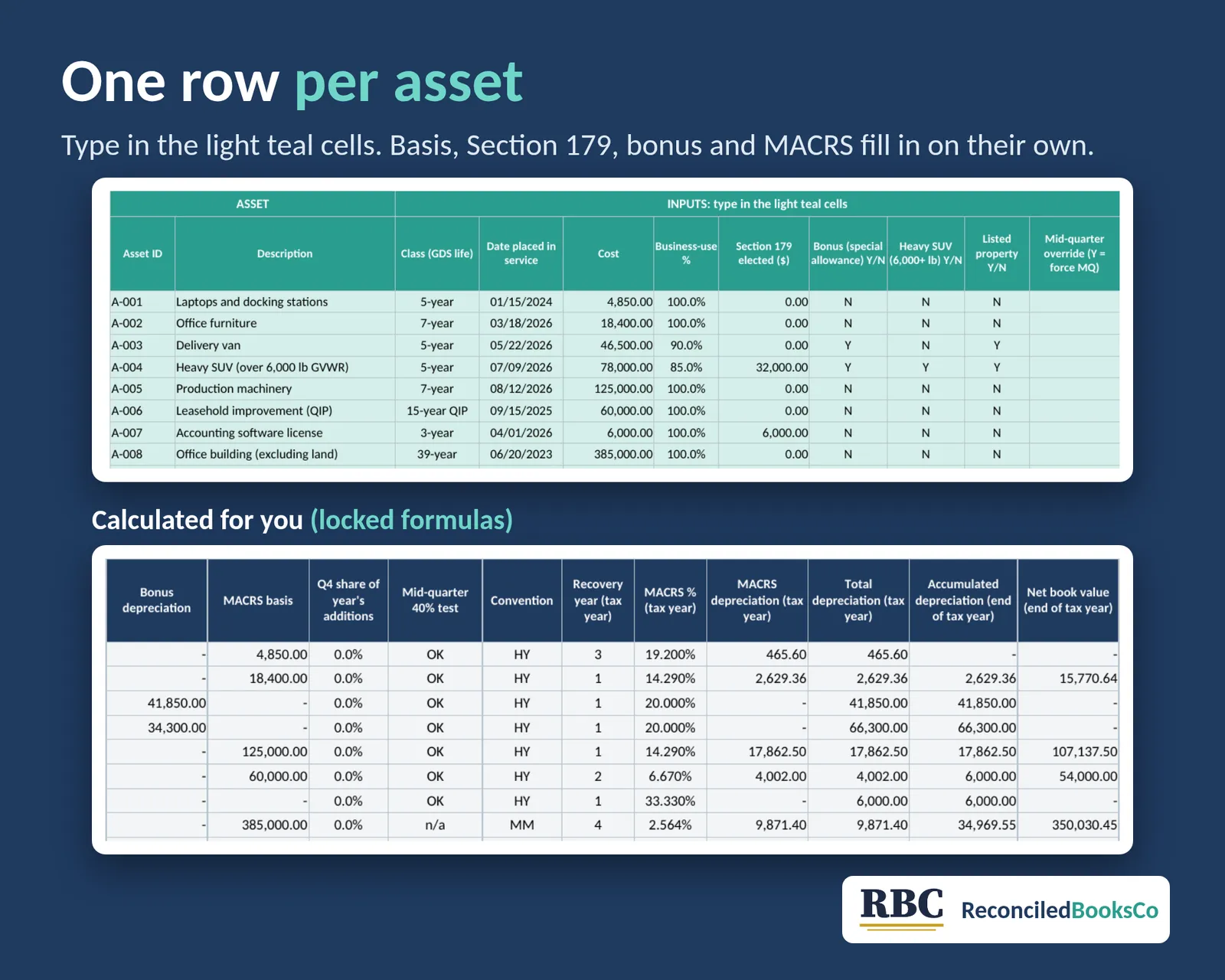Click the Cost column header
Viewport: 1225px width, 980px height.
pyautogui.click(x=609, y=253)
